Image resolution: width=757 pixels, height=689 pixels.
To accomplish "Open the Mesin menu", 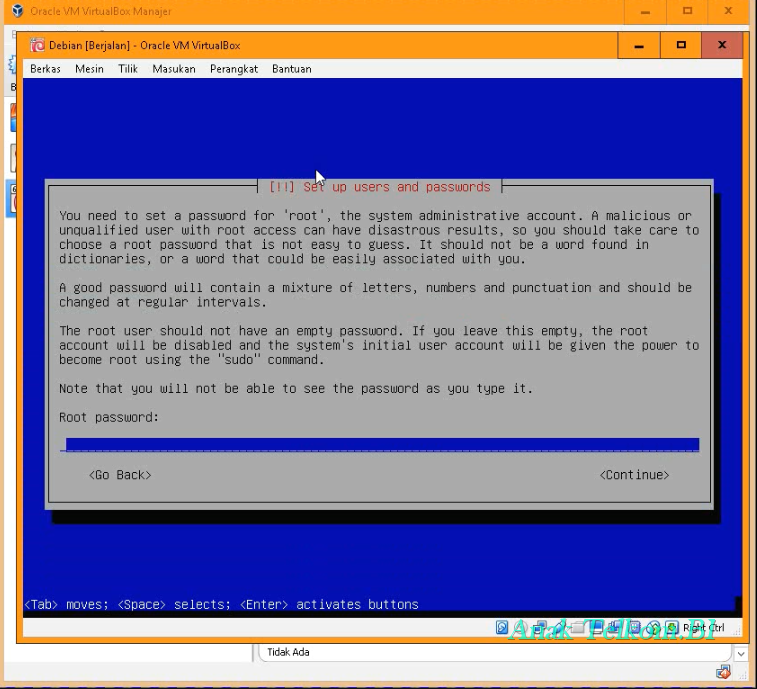I will point(89,69).
